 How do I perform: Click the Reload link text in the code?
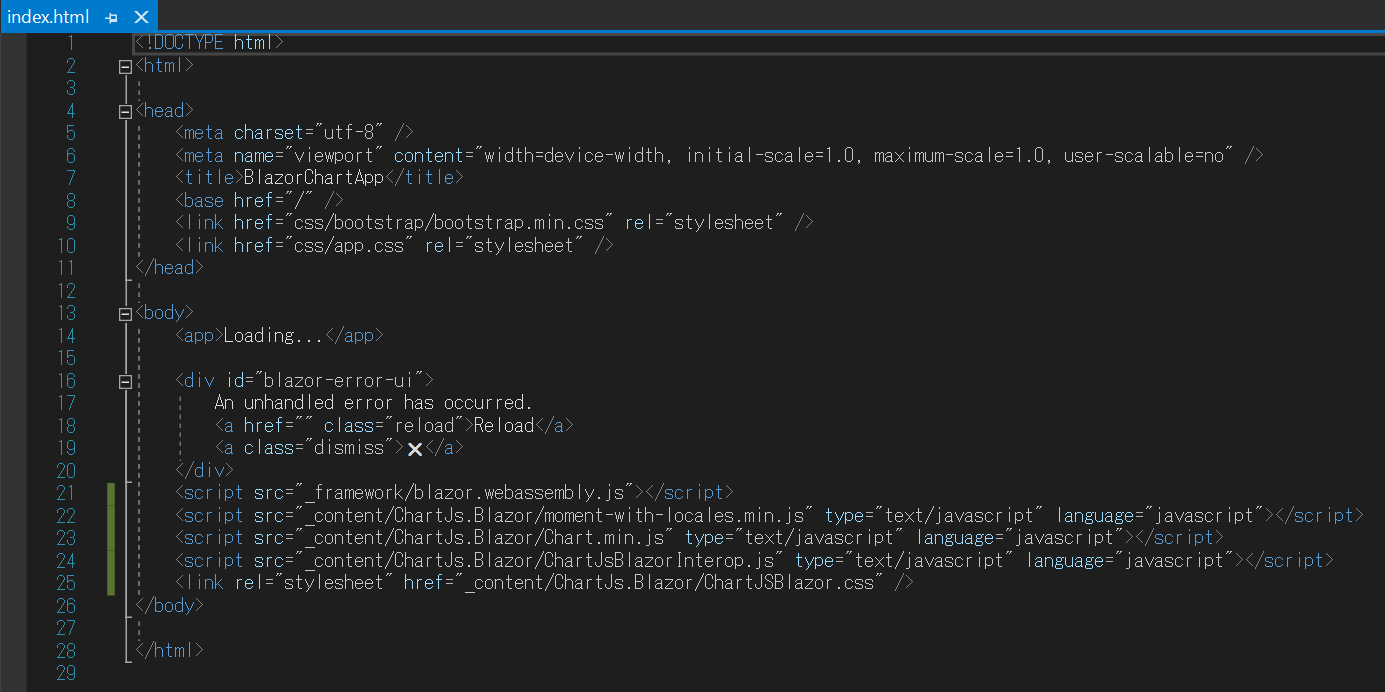tap(505, 424)
